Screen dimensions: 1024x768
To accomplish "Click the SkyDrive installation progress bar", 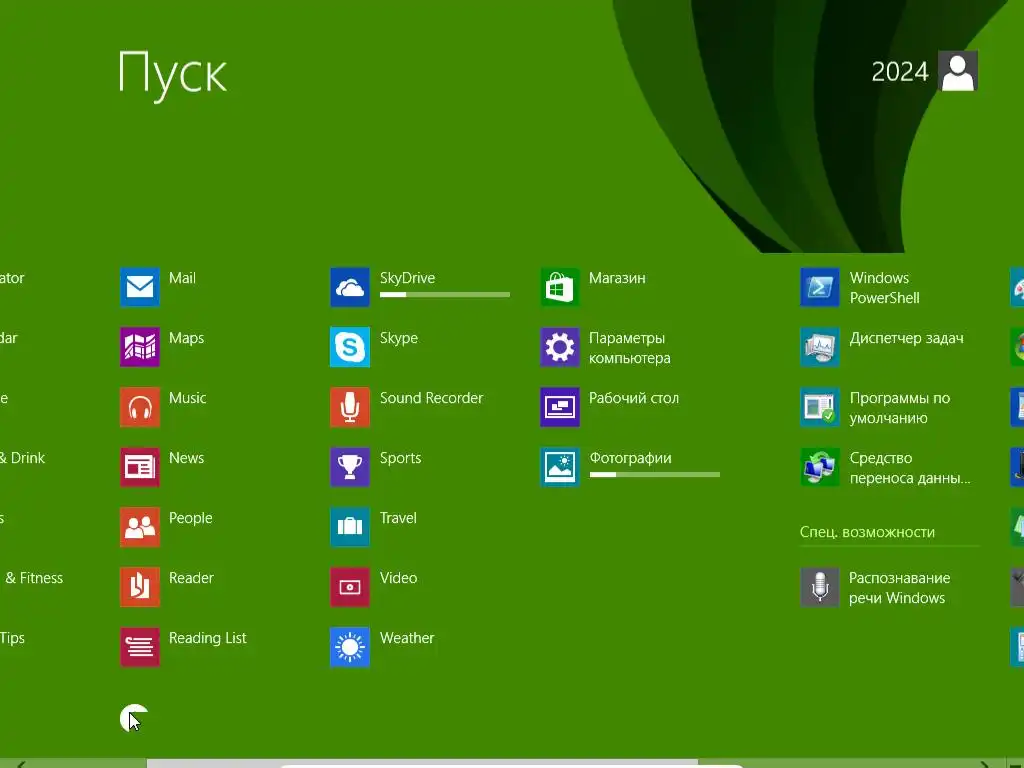I will tap(445, 295).
